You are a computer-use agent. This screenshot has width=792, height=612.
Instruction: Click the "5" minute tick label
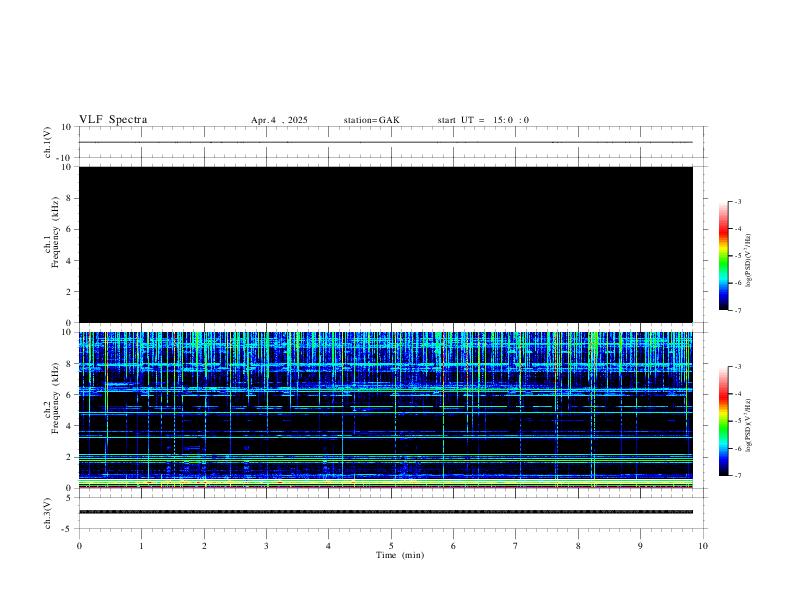click(391, 546)
